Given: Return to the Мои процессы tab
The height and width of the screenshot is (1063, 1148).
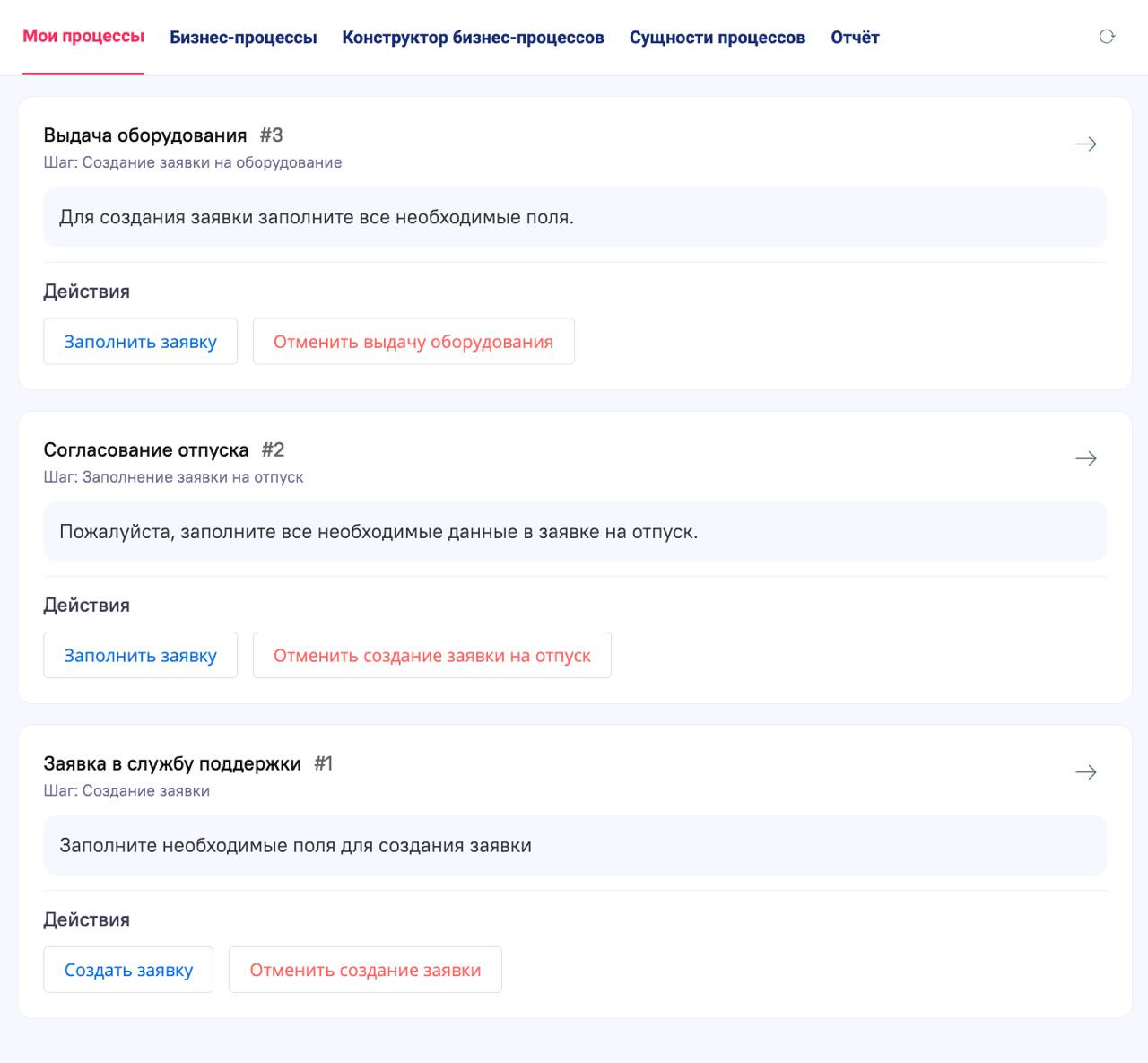Looking at the screenshot, I should [83, 37].
